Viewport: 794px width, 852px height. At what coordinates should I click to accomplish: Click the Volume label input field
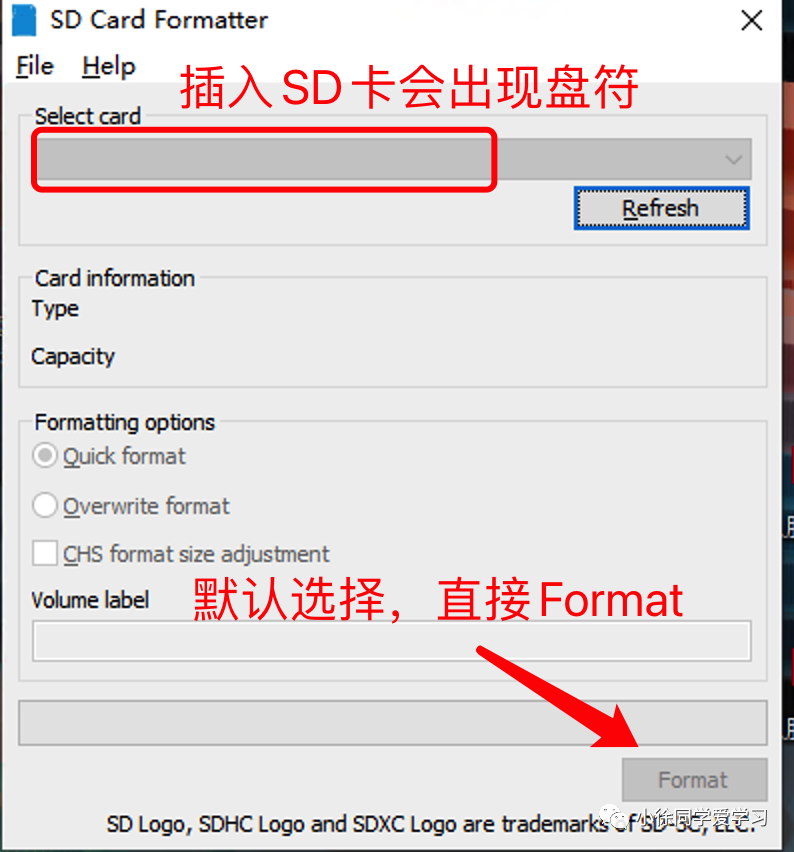[392, 641]
